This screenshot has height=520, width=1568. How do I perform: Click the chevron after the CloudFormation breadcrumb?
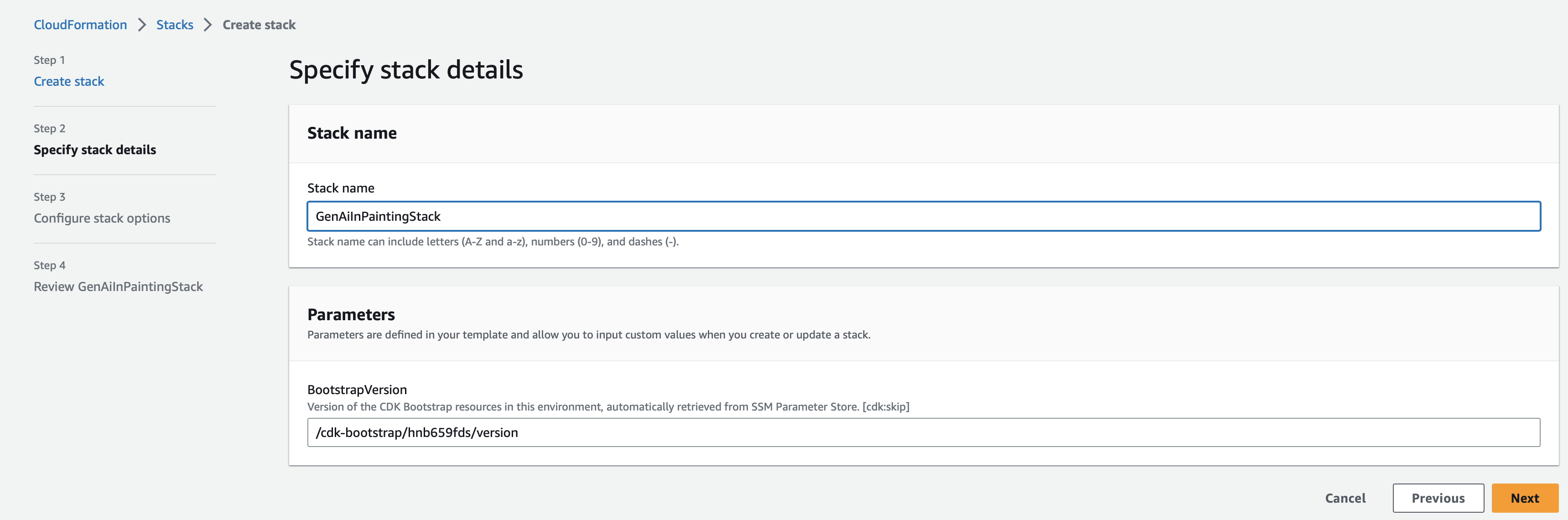pyautogui.click(x=142, y=25)
